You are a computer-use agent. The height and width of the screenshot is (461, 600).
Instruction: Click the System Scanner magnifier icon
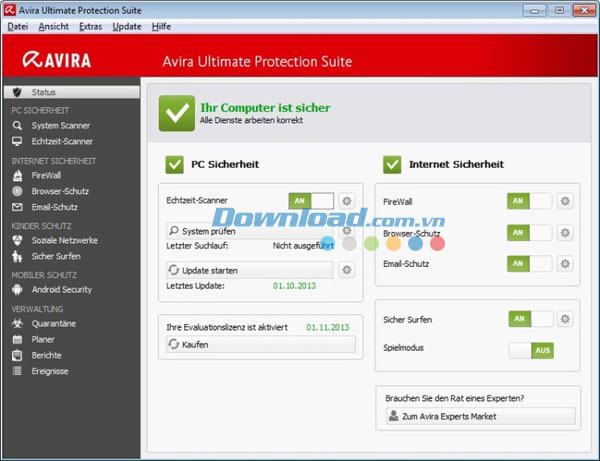coord(17,125)
